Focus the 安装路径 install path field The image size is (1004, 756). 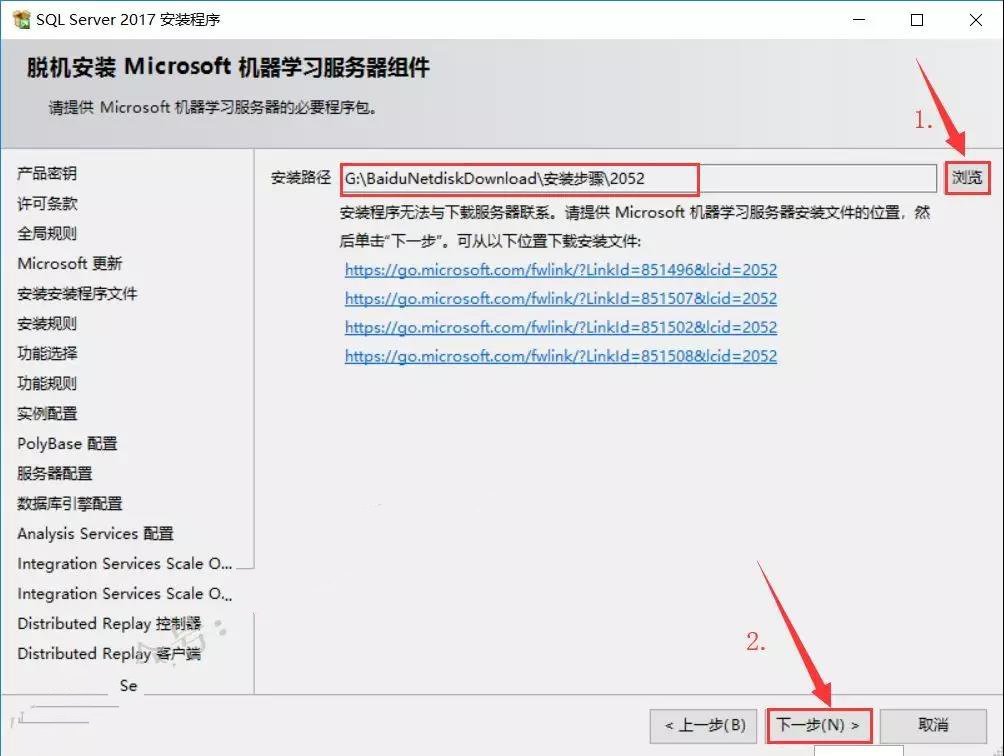638,178
